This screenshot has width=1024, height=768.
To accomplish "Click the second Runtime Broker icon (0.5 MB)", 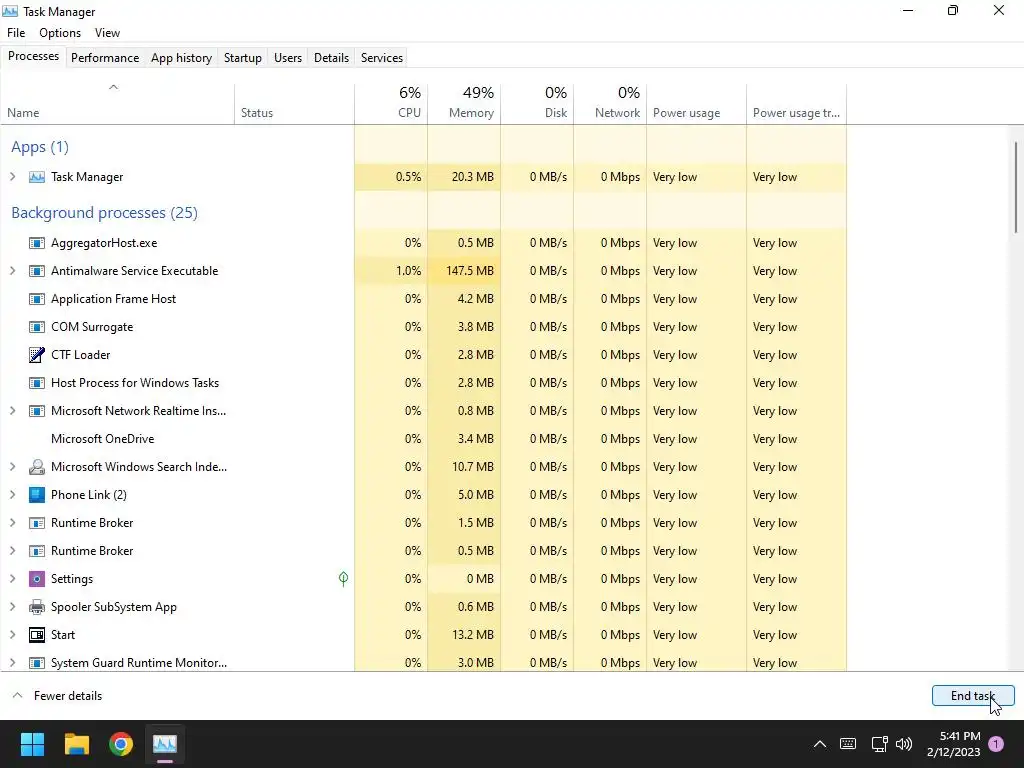I will tap(37, 551).
